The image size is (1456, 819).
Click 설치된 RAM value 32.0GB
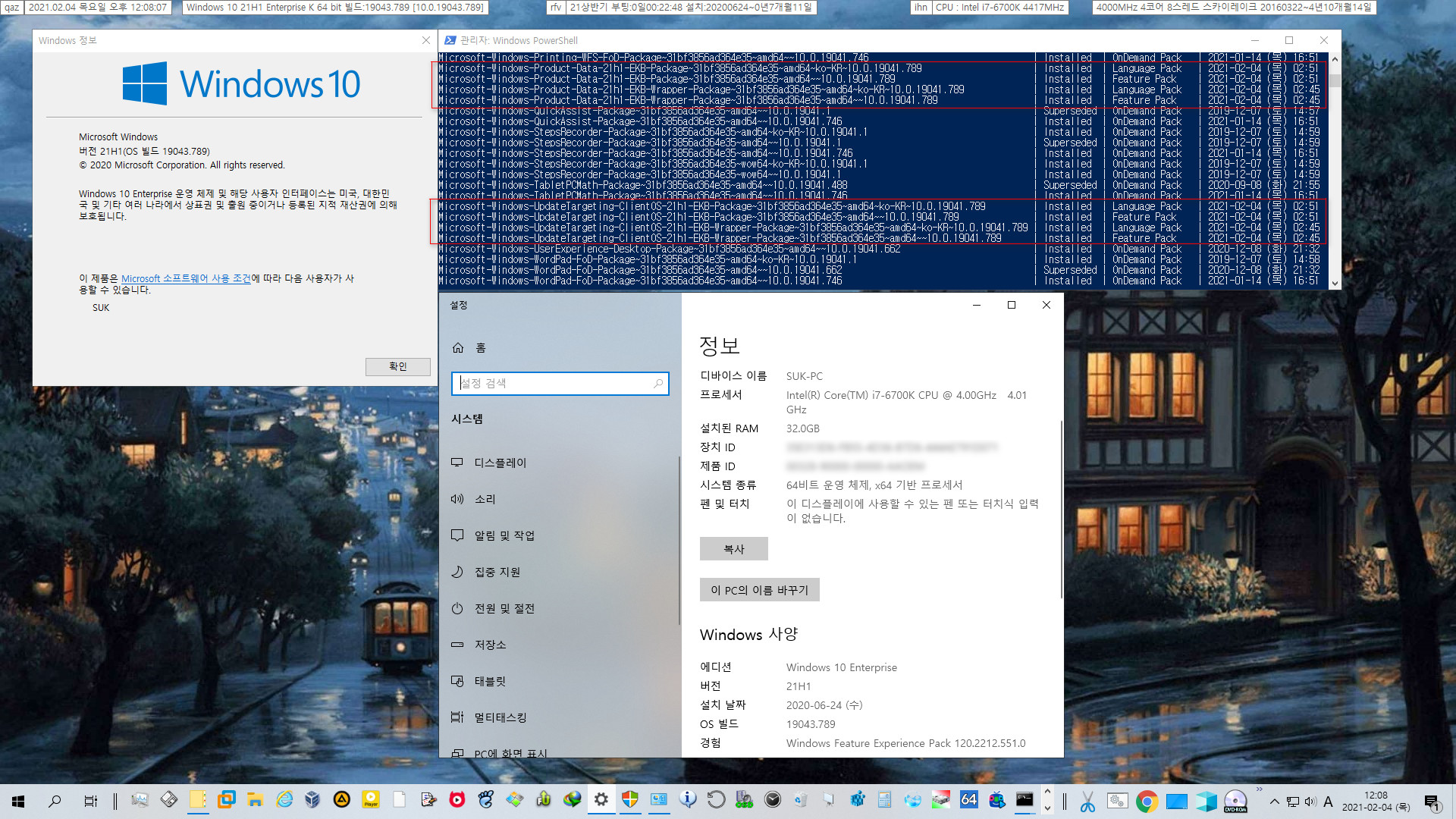pos(802,428)
